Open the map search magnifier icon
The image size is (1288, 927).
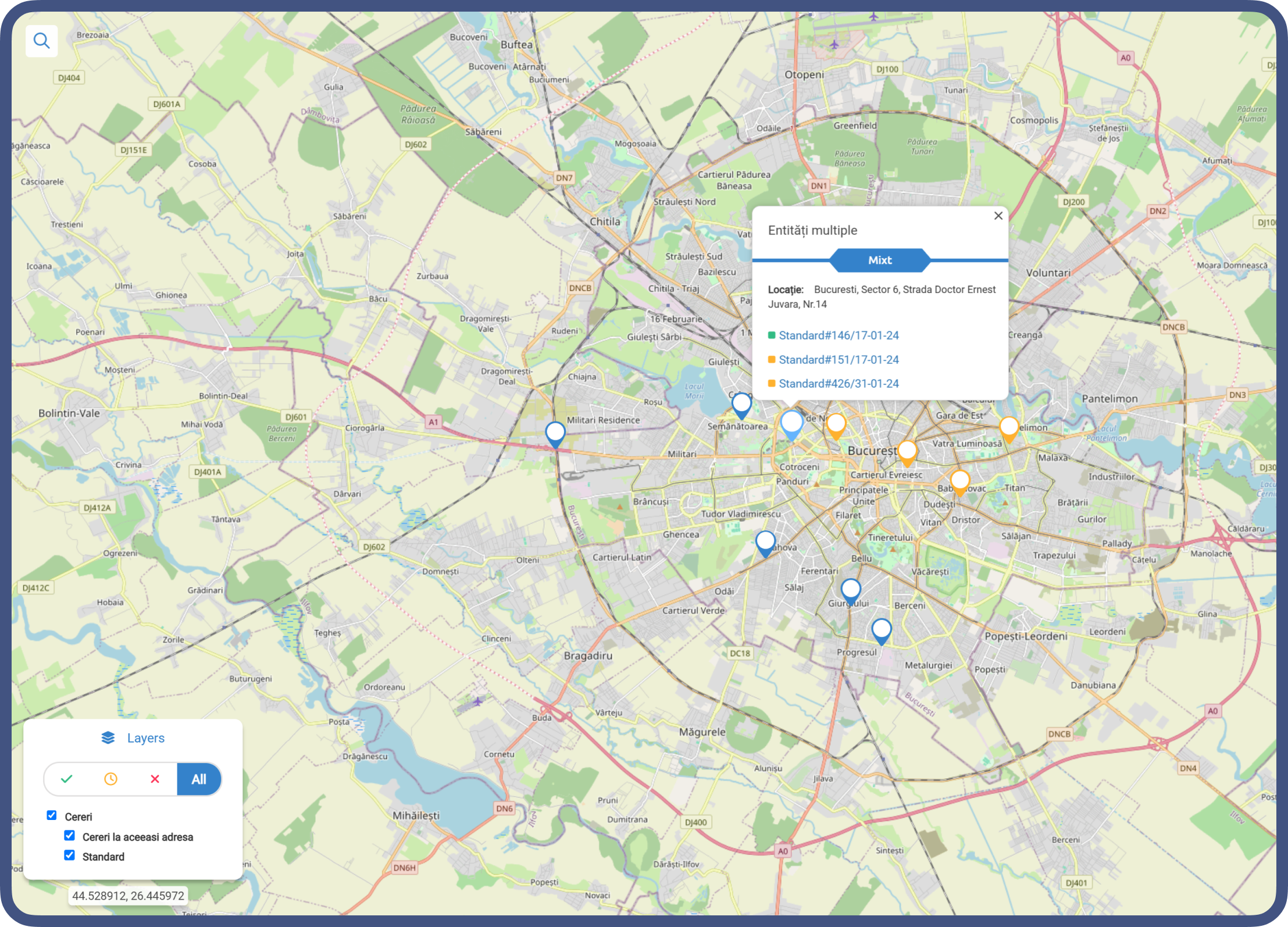[x=41, y=41]
